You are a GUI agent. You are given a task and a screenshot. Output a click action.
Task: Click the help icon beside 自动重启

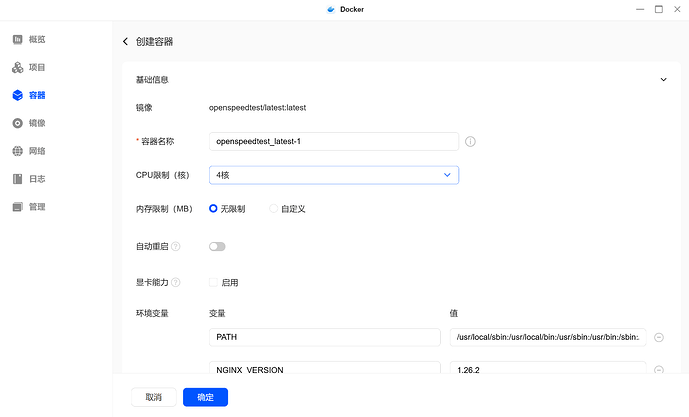(x=176, y=246)
